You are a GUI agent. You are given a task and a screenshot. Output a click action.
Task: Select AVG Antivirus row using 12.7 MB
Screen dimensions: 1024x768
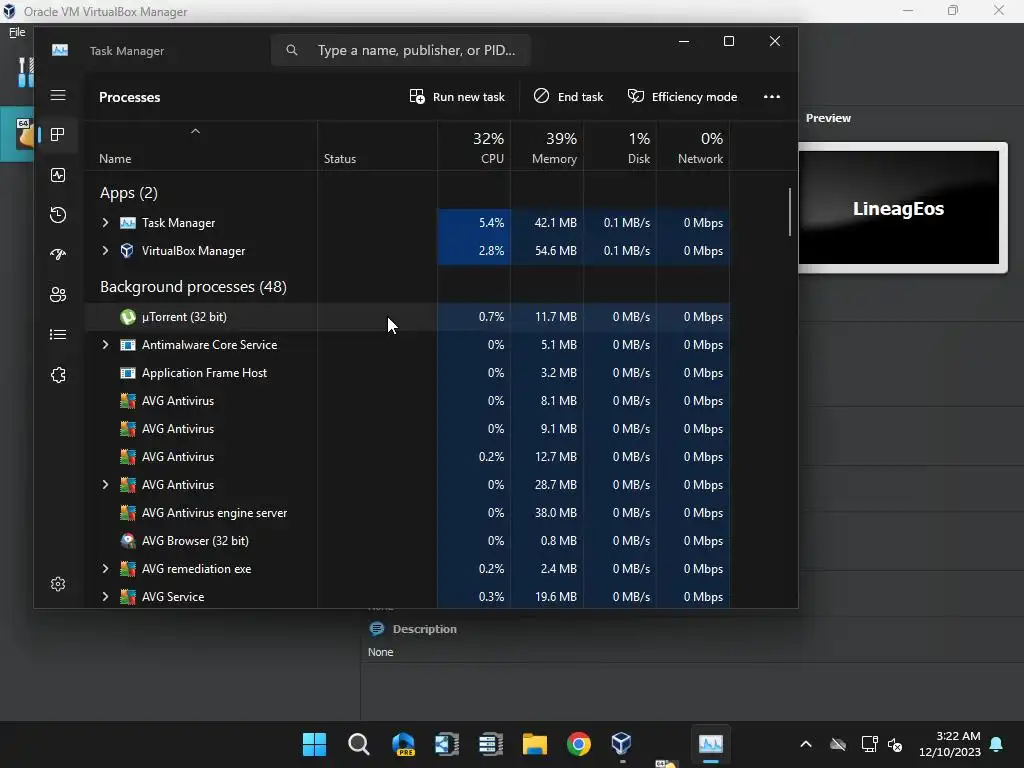(408, 457)
